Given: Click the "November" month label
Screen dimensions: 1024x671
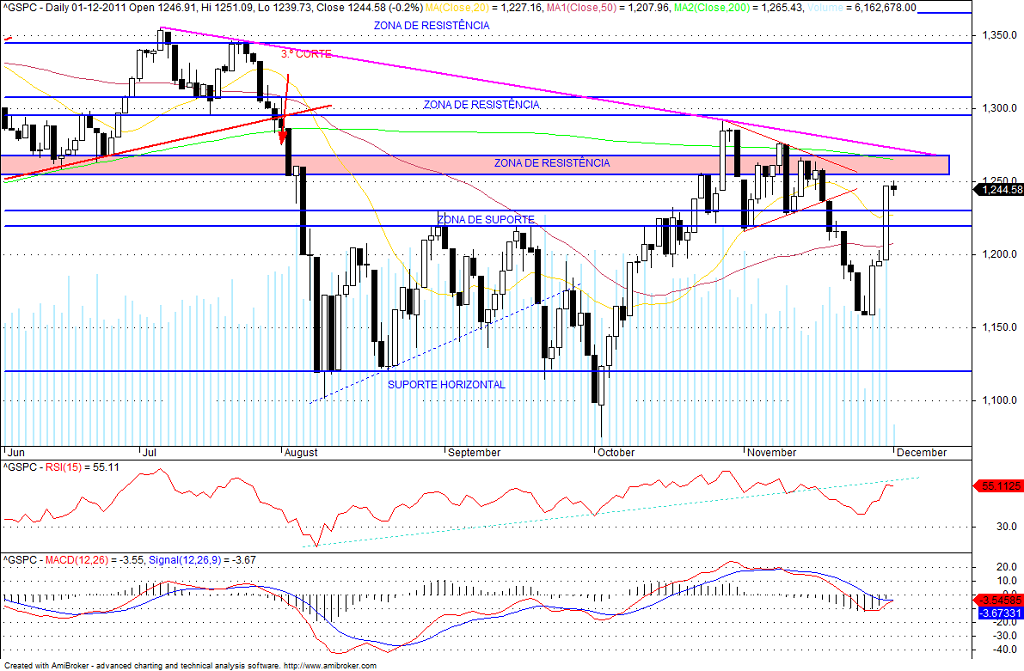Looking at the screenshot, I should tap(772, 452).
